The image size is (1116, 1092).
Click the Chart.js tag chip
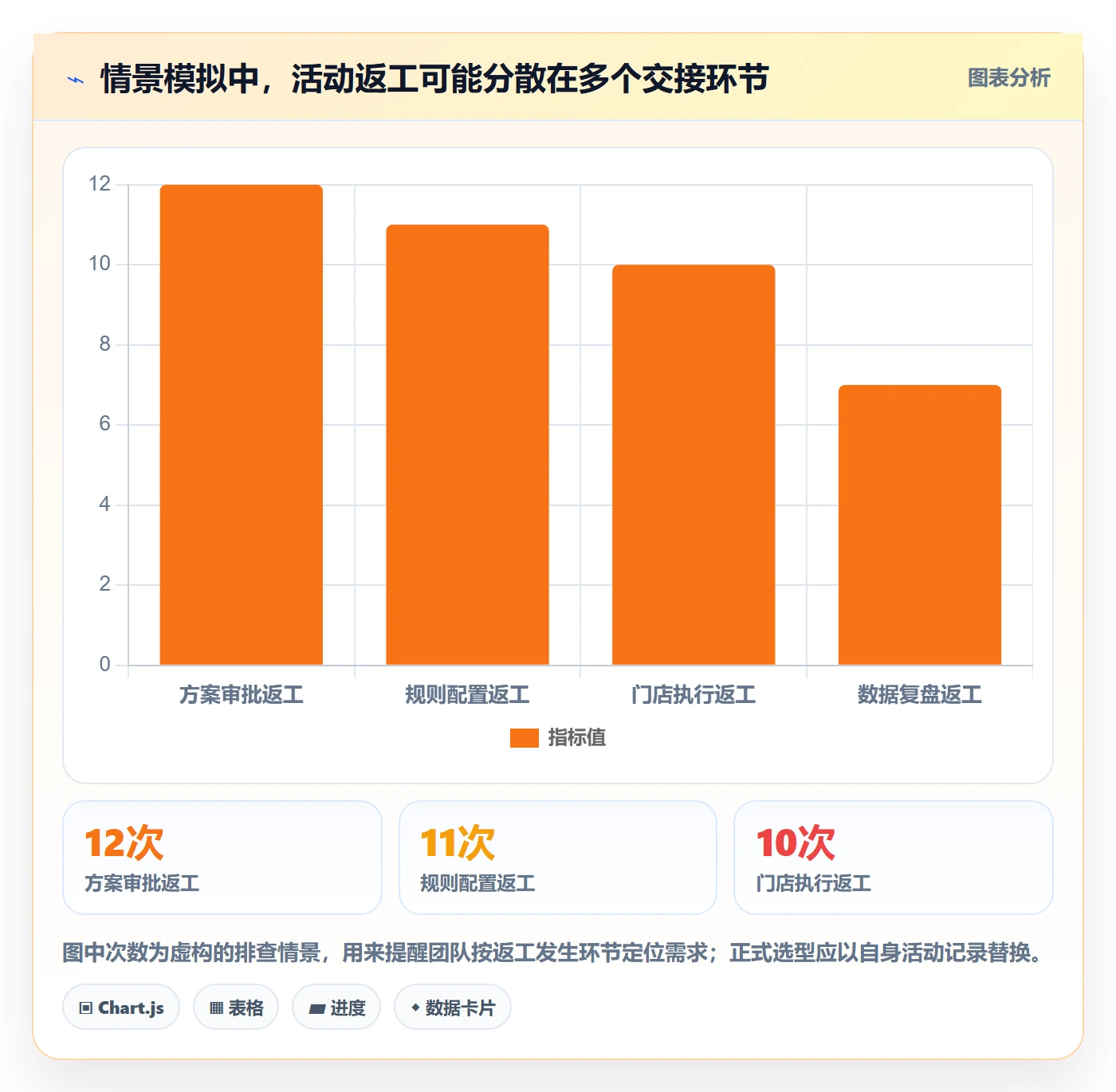121,1008
